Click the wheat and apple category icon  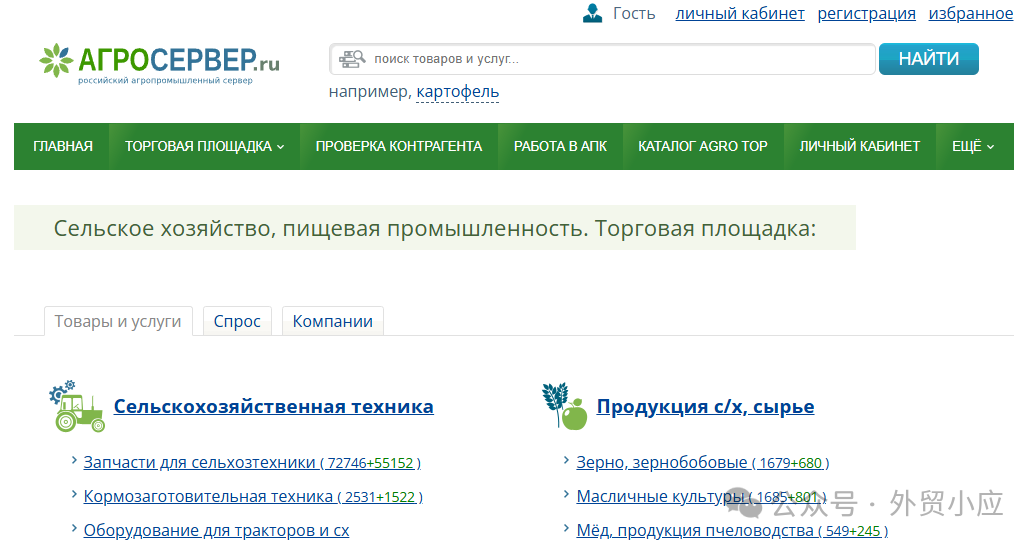564,406
